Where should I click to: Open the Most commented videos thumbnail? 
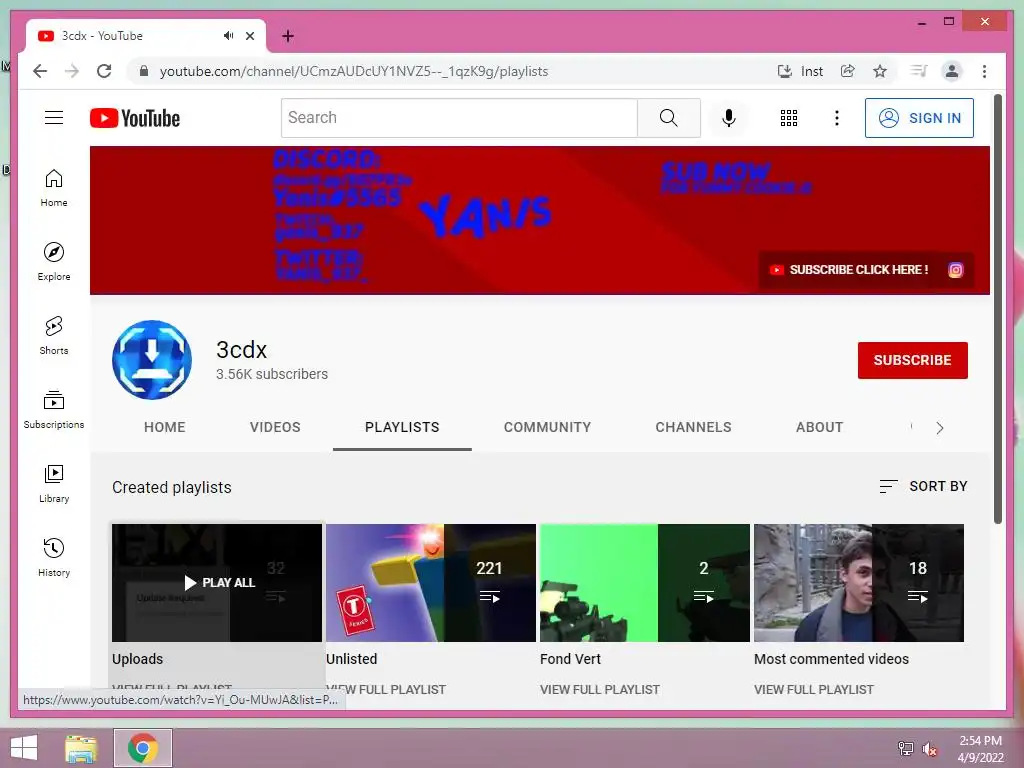coord(859,583)
